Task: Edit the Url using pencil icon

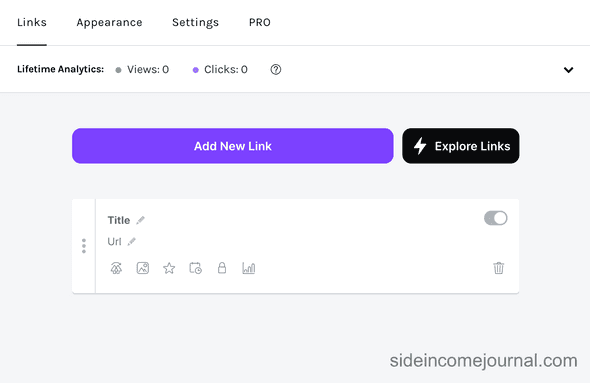Action: click(131, 242)
